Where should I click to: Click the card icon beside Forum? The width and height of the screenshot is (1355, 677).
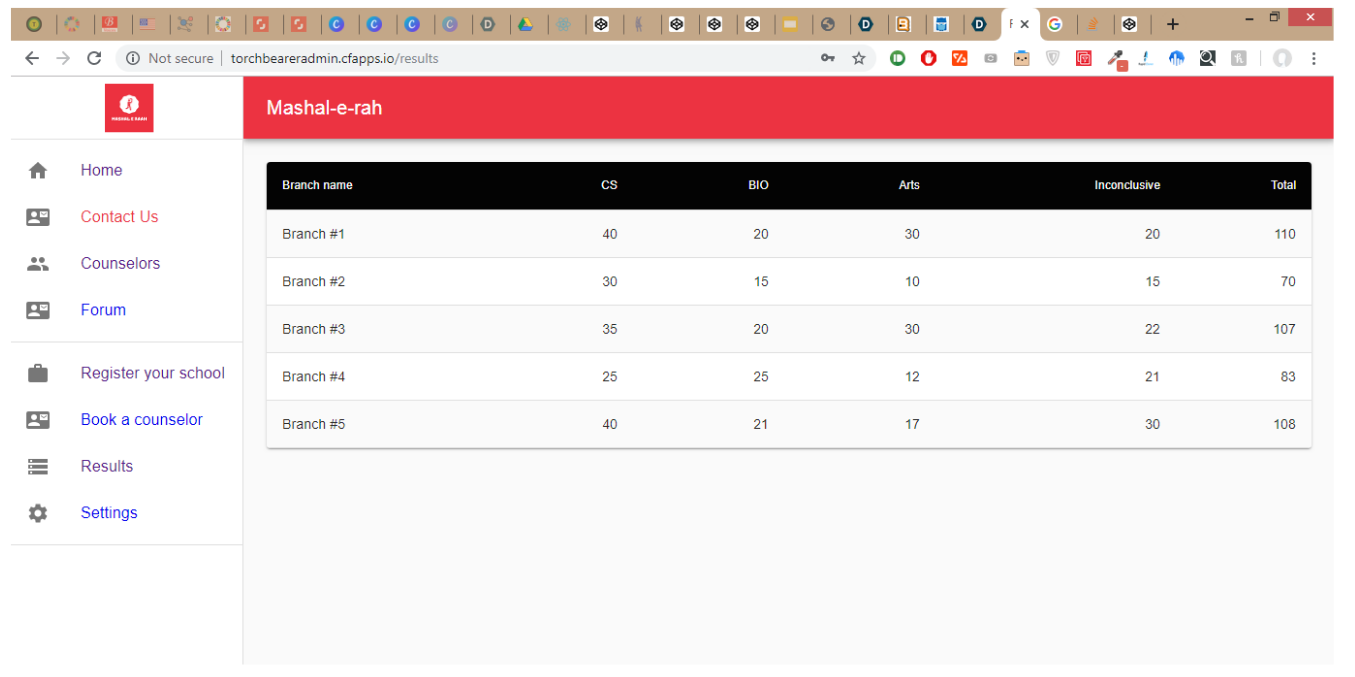tap(38, 310)
